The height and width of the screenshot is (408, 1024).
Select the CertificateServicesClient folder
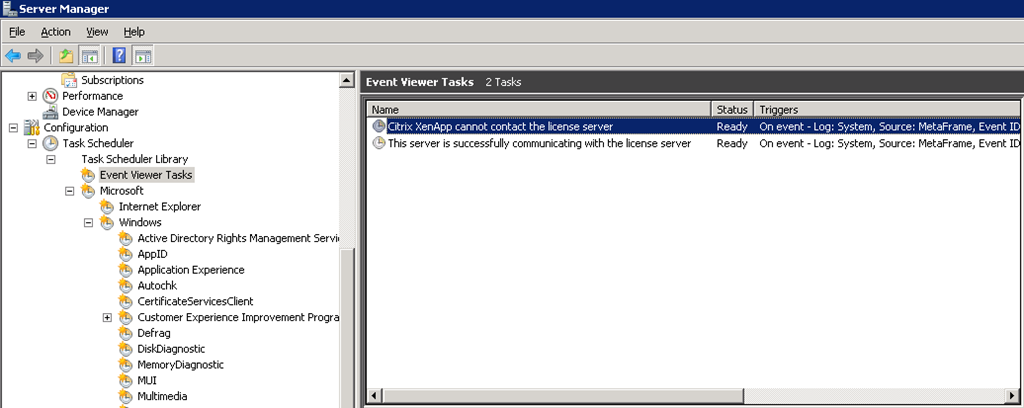click(x=195, y=302)
